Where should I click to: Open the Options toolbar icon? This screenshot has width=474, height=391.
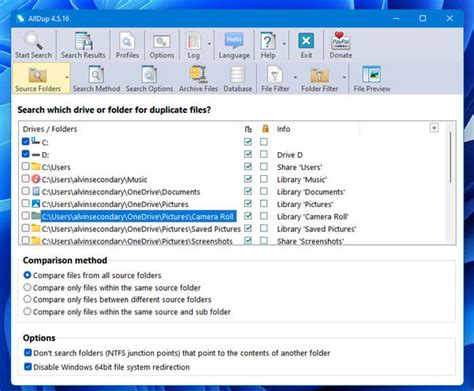pyautogui.click(x=162, y=42)
